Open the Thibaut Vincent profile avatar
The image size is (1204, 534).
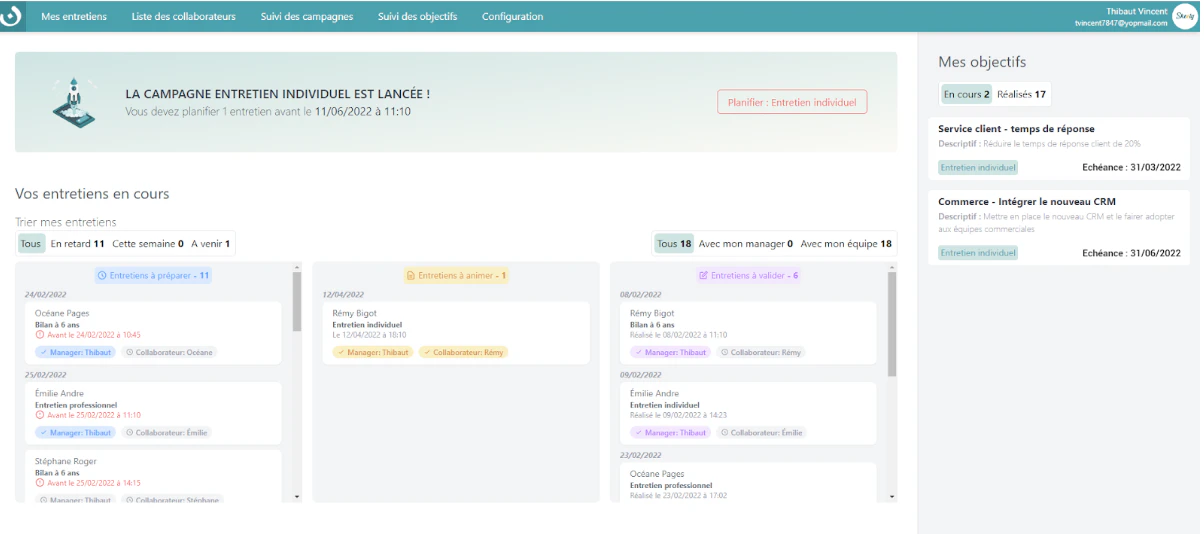coord(1185,16)
